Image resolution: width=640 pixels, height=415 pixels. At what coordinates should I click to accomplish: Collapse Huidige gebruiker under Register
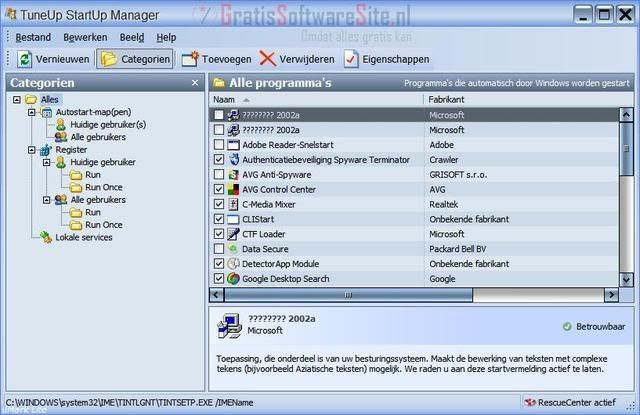point(47,162)
